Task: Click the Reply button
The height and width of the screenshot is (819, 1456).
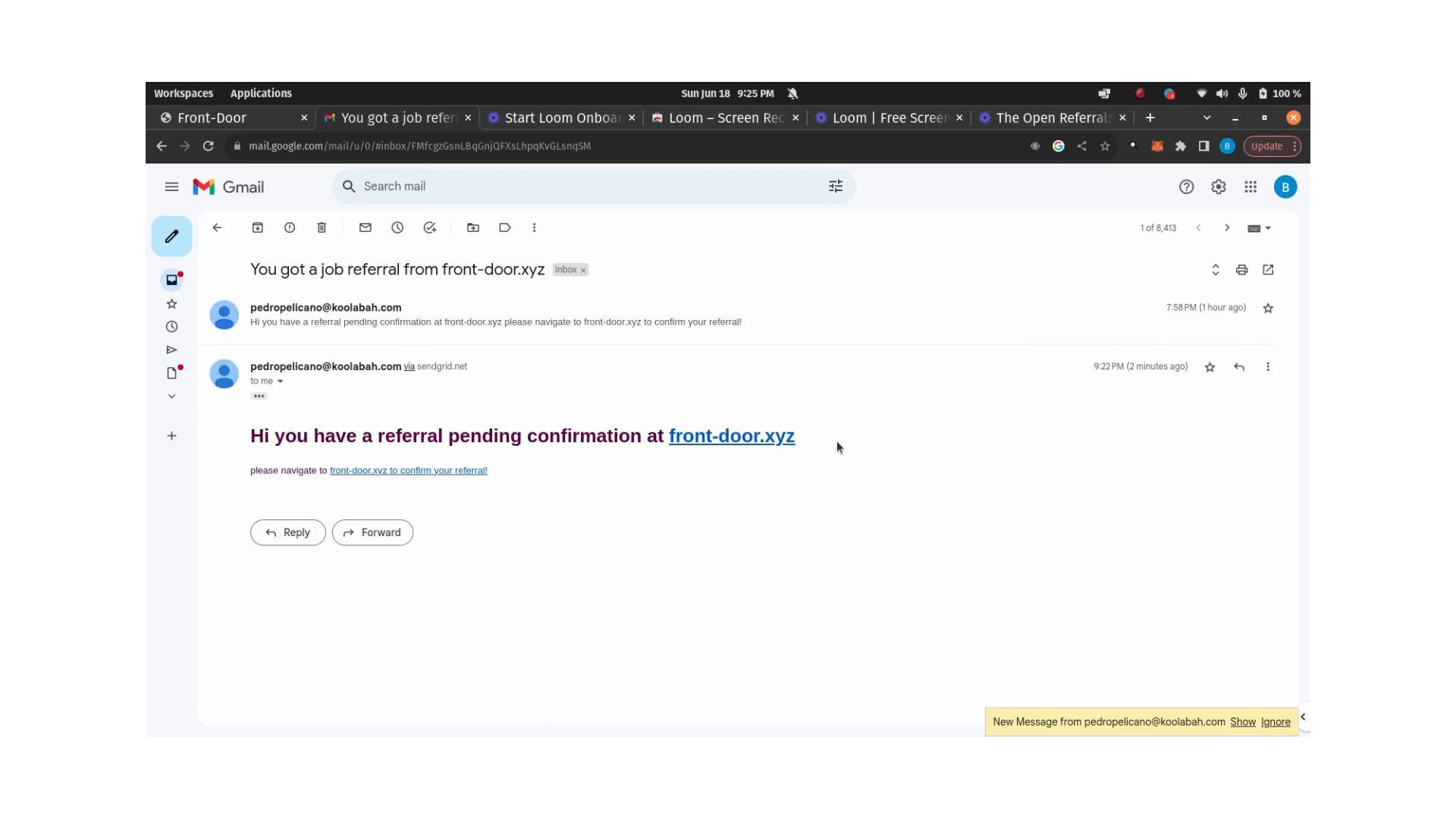Action: coord(288,532)
